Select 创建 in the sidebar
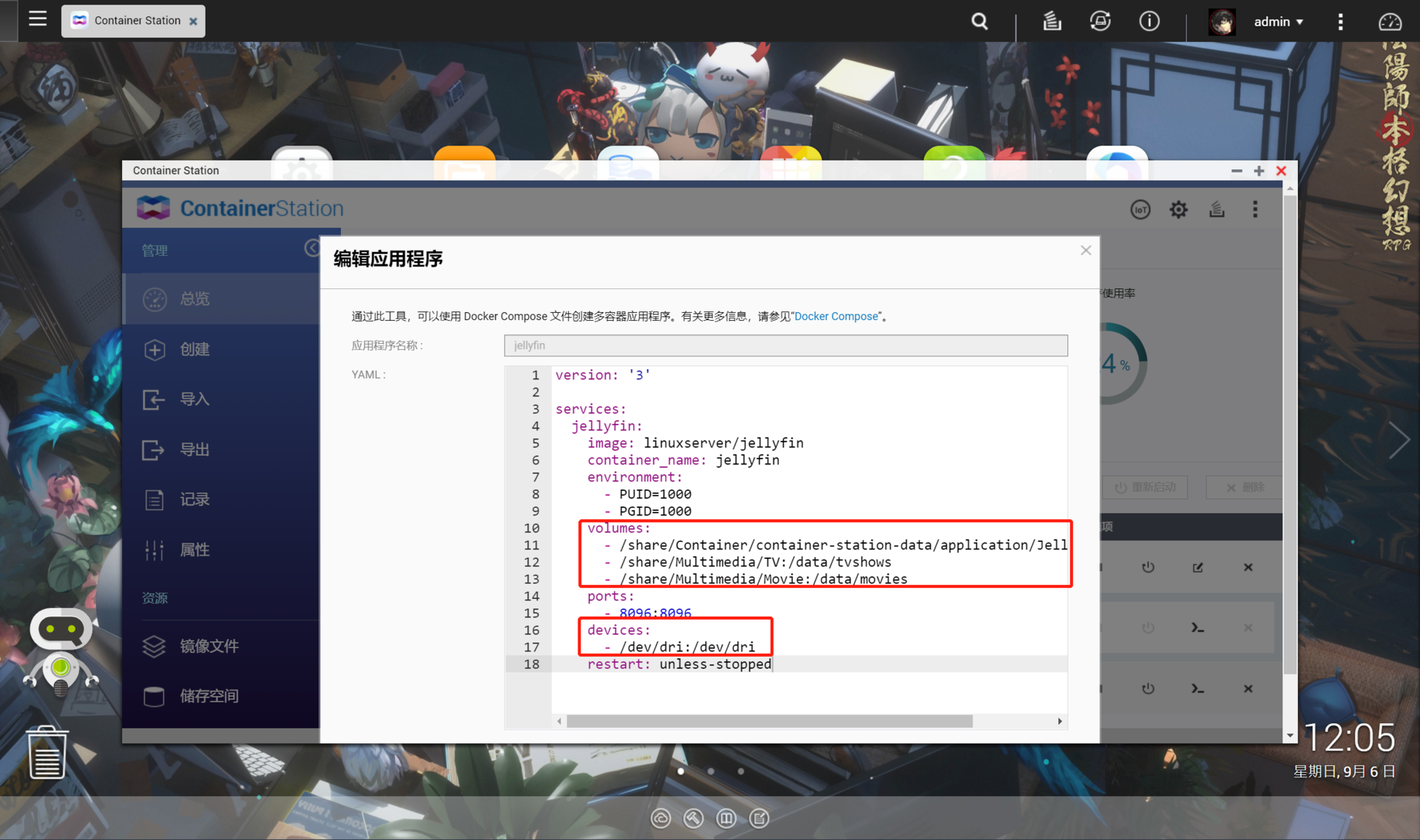Viewport: 1420px width, 840px height. 194,349
